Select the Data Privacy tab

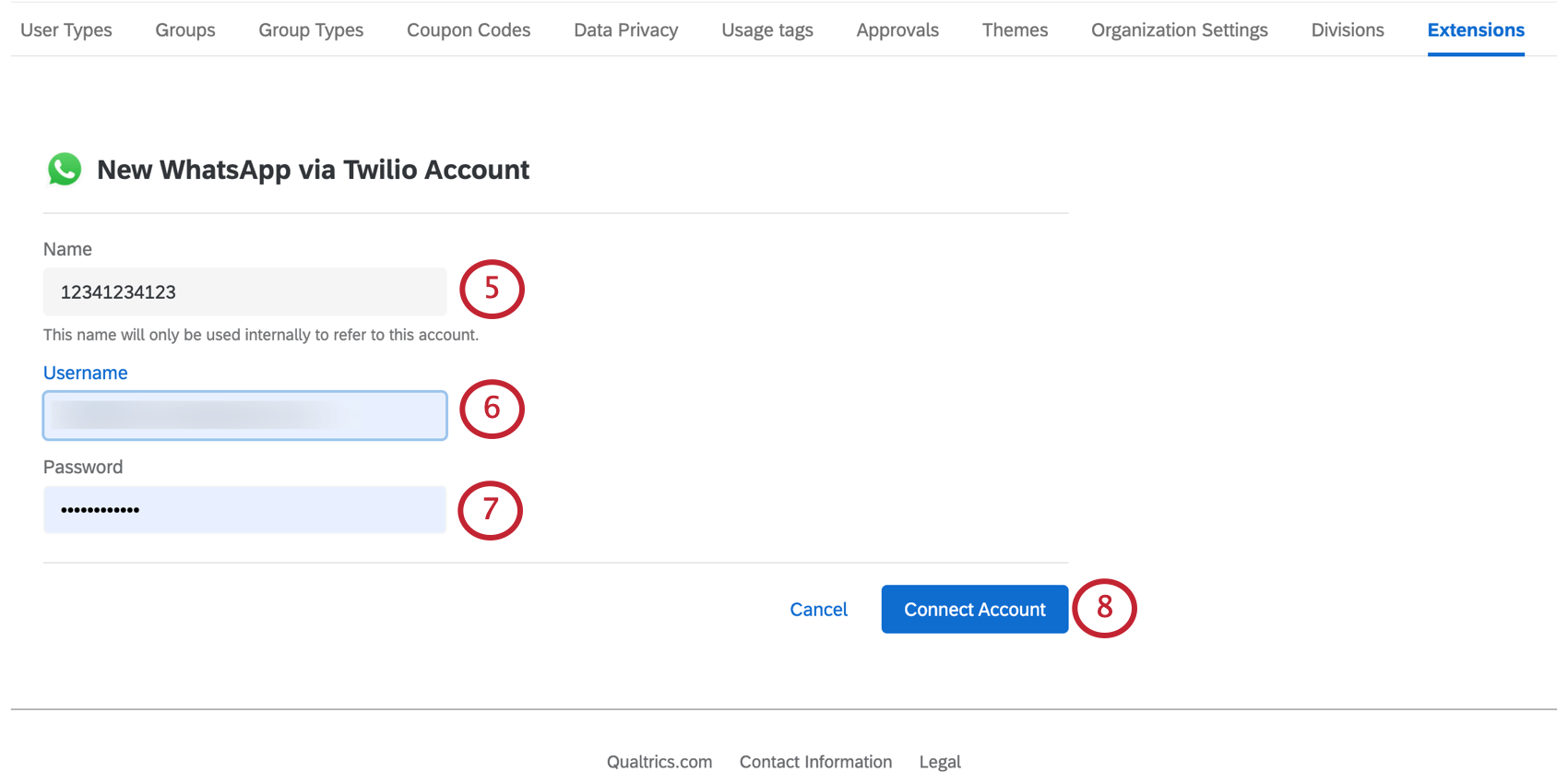tap(625, 30)
